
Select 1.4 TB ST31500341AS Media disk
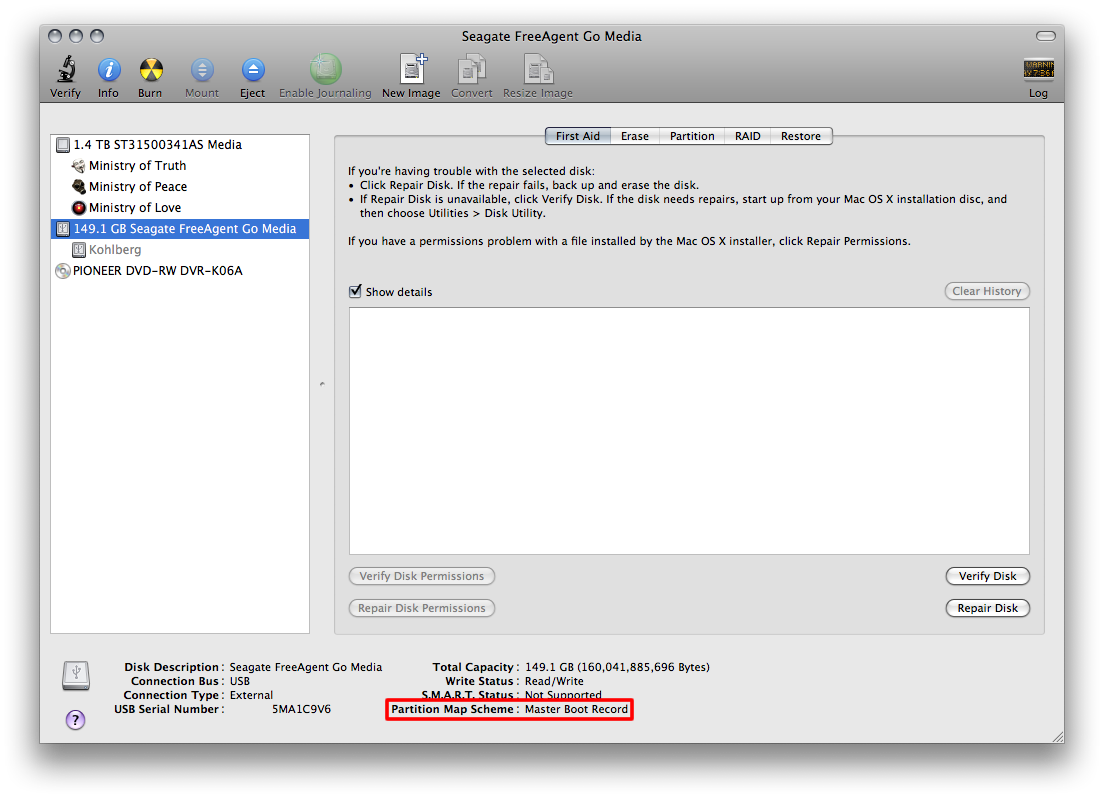tap(180, 144)
